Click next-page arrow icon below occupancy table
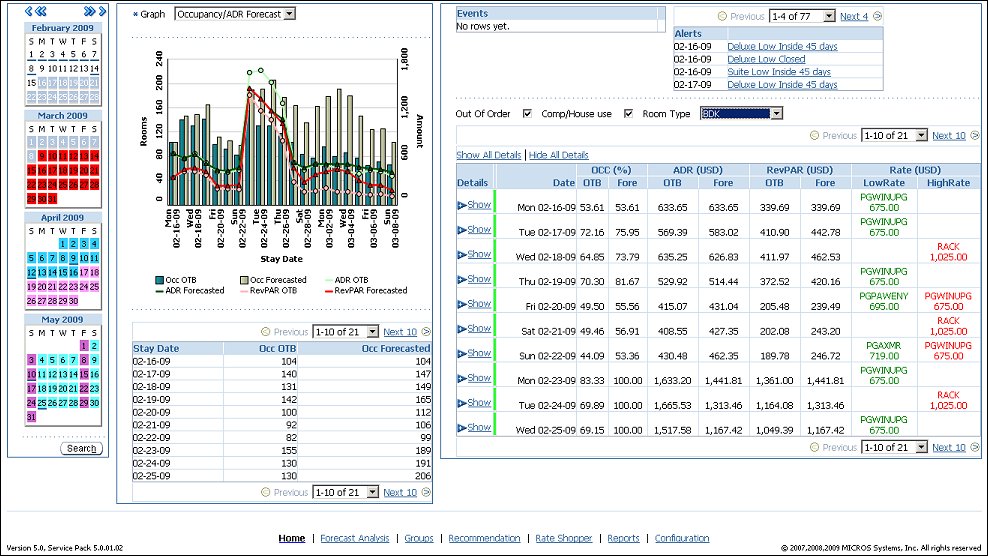Image resolution: width=988 pixels, height=556 pixels. [x=427, y=493]
